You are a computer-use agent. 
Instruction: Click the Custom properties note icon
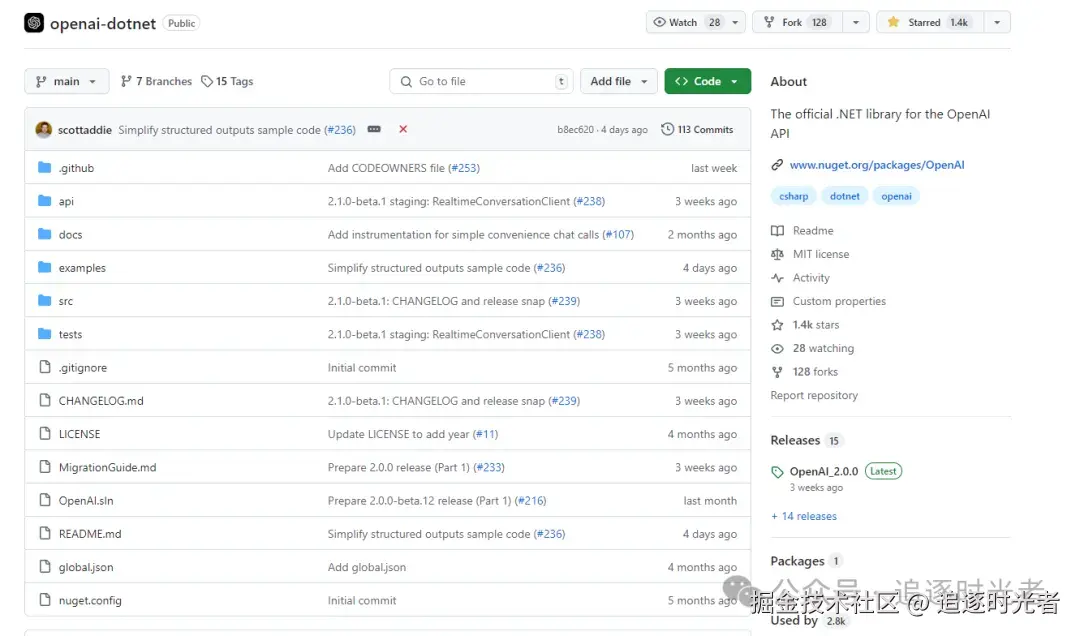pos(778,301)
